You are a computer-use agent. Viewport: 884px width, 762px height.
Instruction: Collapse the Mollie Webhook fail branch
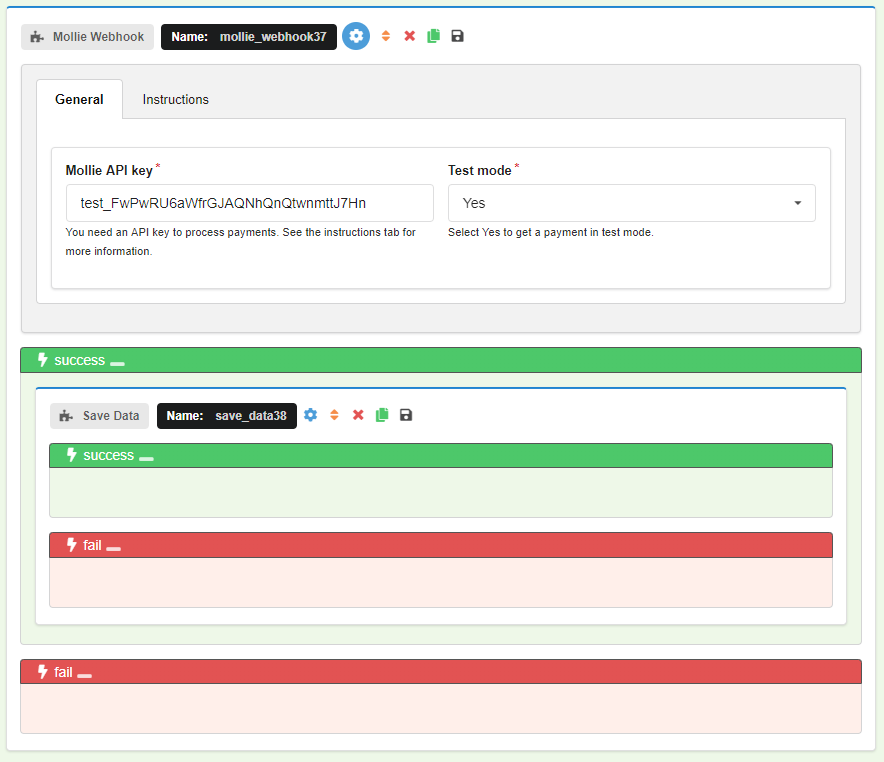(x=85, y=675)
